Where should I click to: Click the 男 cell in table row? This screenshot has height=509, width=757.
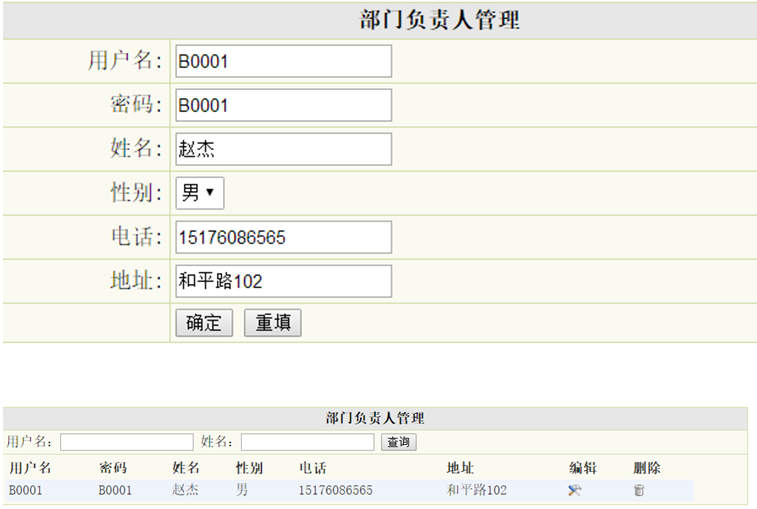(241, 490)
